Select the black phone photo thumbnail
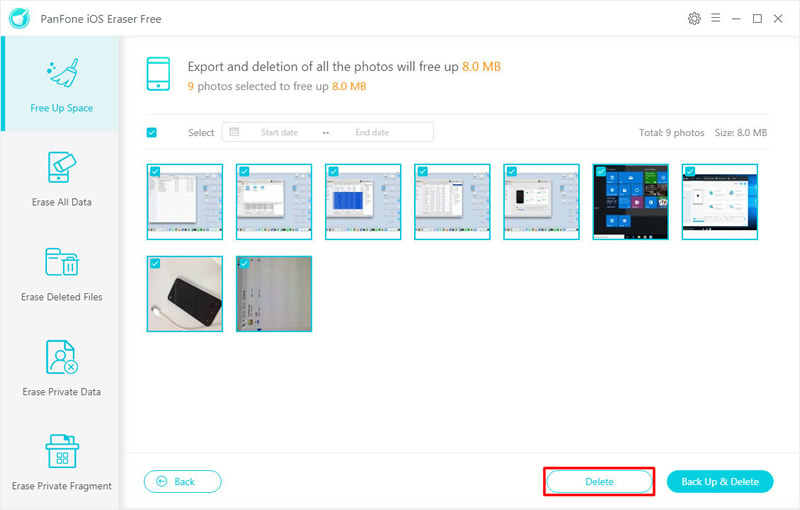The height and width of the screenshot is (510, 800). (x=185, y=294)
